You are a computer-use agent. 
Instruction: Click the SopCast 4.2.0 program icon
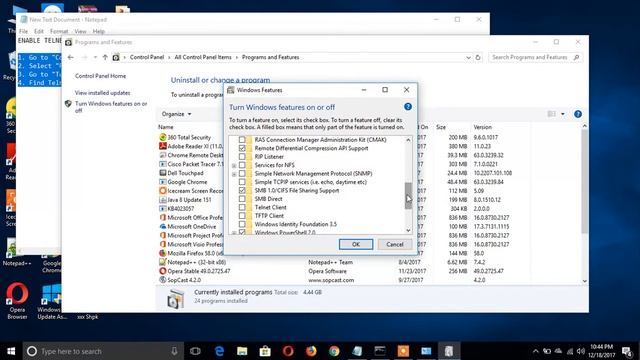tap(162, 280)
